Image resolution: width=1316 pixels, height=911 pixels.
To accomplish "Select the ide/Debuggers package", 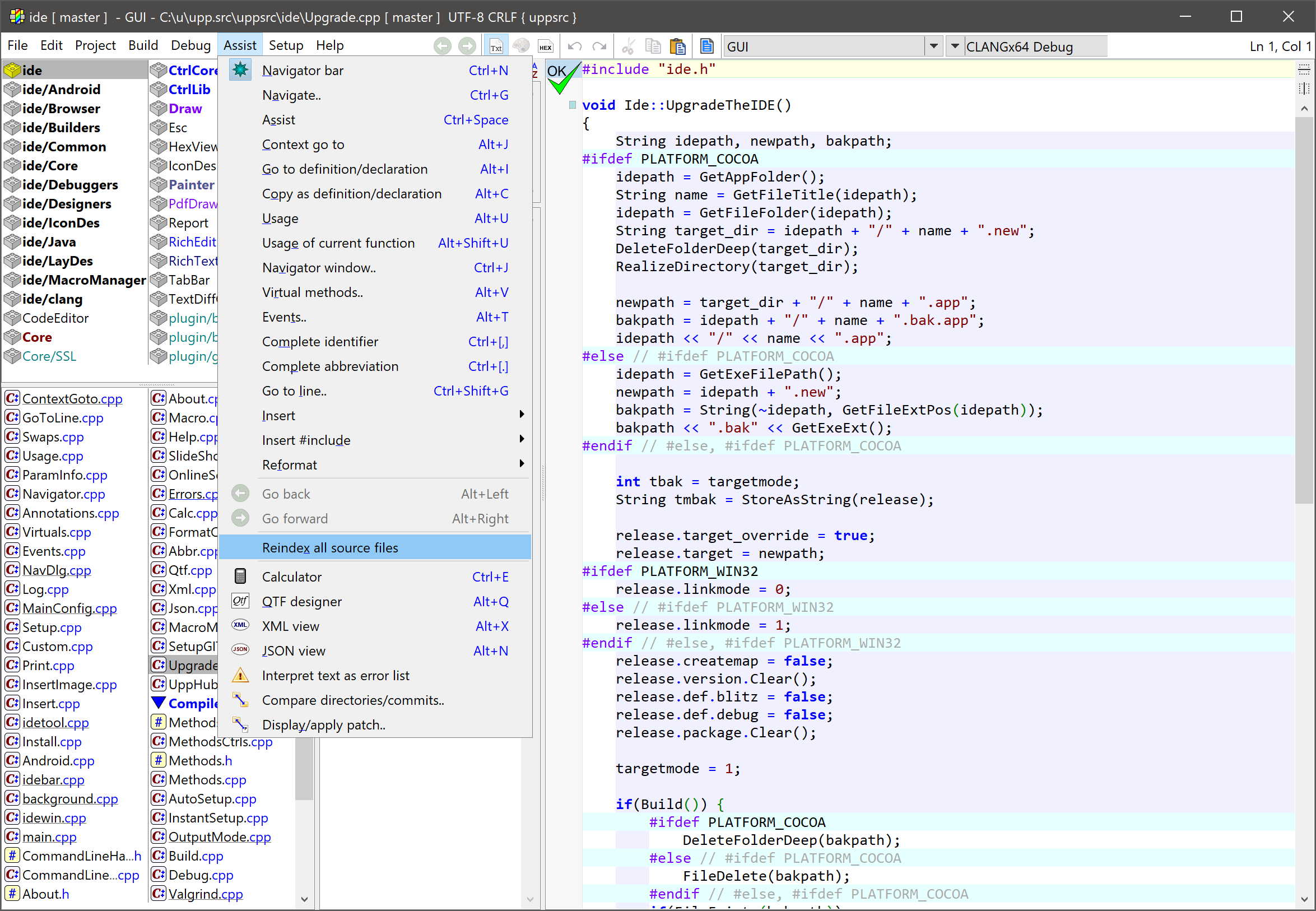I will pyautogui.click(x=69, y=184).
